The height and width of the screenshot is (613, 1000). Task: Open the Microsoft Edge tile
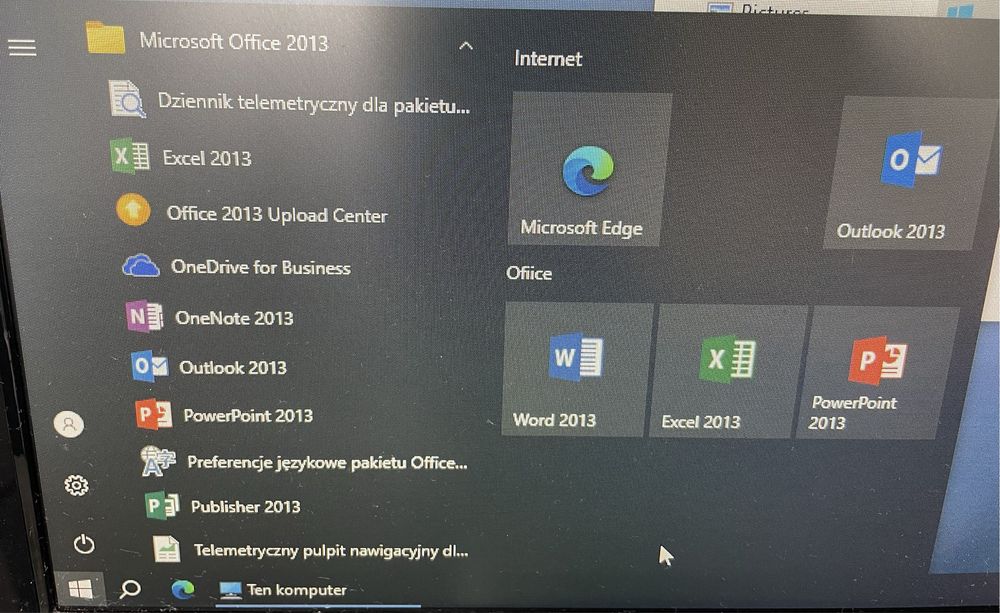[589, 169]
